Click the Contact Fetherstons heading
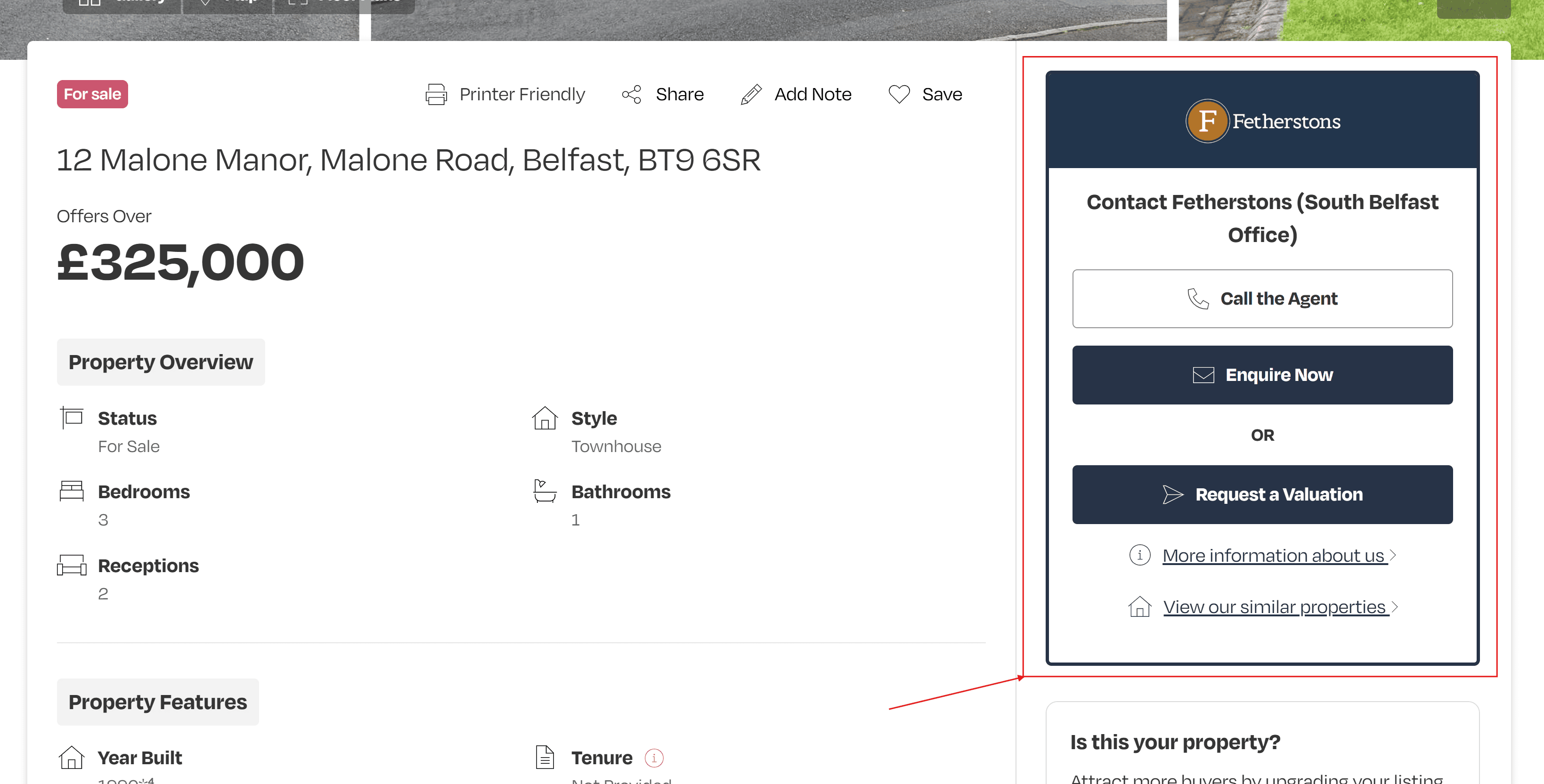 (1262, 218)
